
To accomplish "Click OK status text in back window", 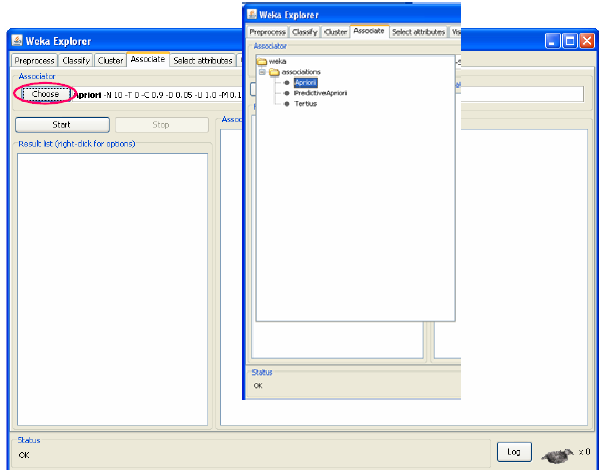I will pyautogui.click(x=24, y=455).
